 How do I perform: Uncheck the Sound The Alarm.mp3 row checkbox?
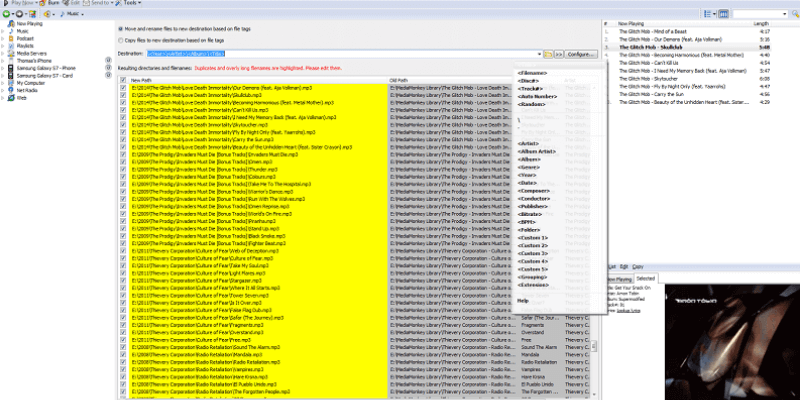click(x=122, y=347)
